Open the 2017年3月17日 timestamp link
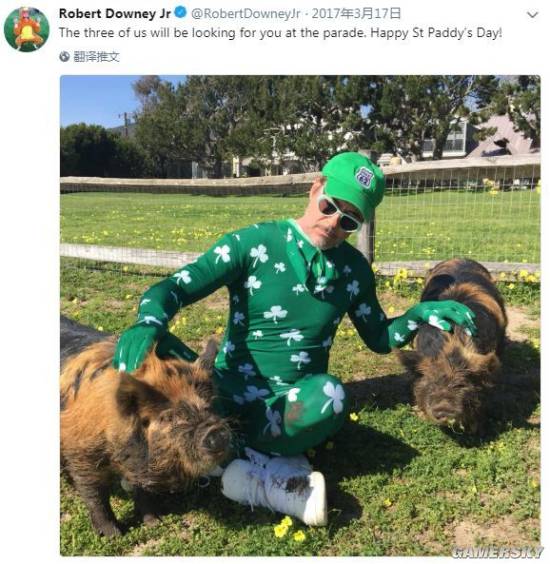The height and width of the screenshot is (564, 550). (x=356, y=14)
